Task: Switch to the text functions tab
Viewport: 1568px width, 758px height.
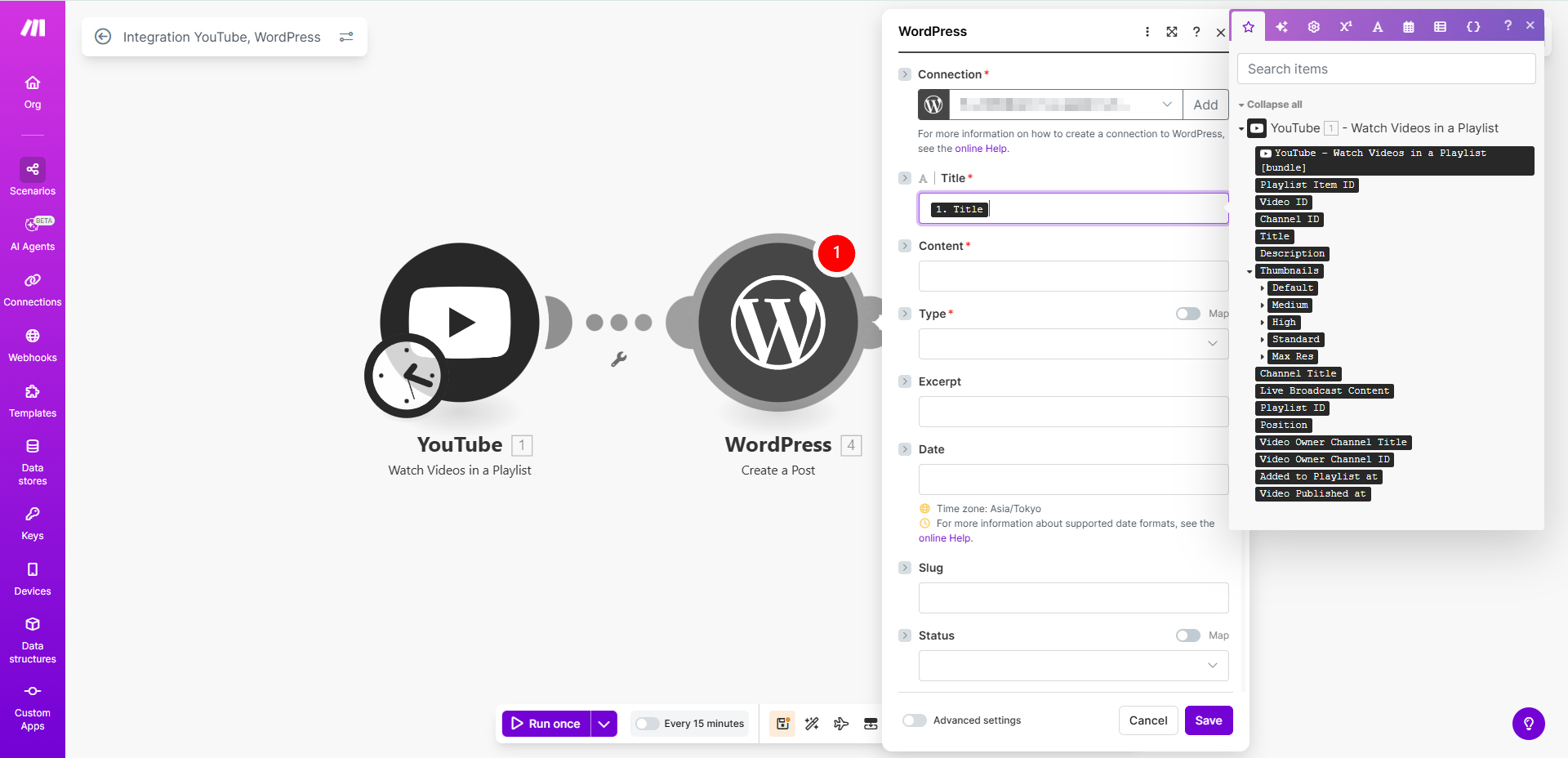Action: tap(1378, 27)
